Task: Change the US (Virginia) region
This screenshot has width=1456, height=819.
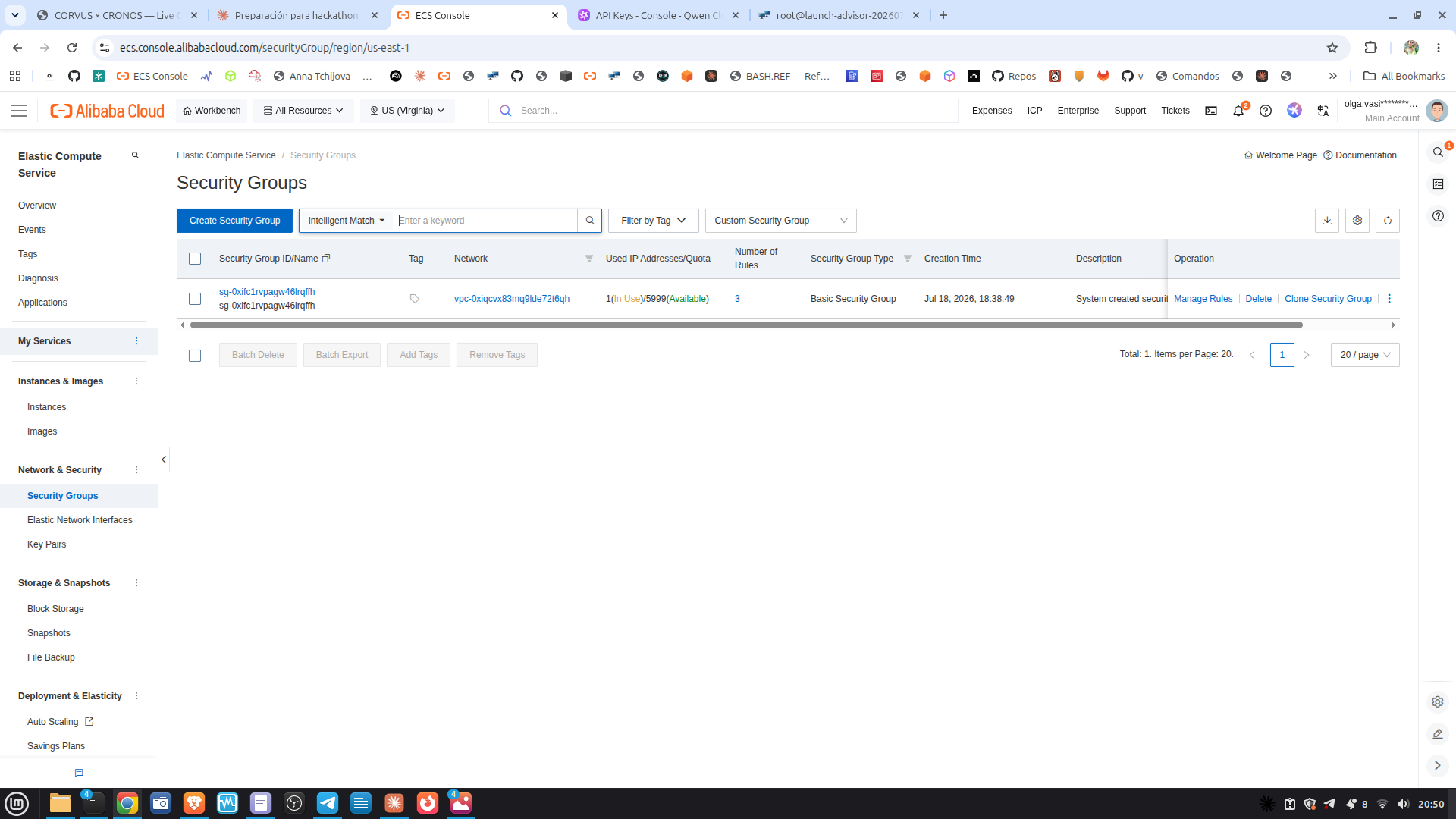Action: [x=407, y=111]
